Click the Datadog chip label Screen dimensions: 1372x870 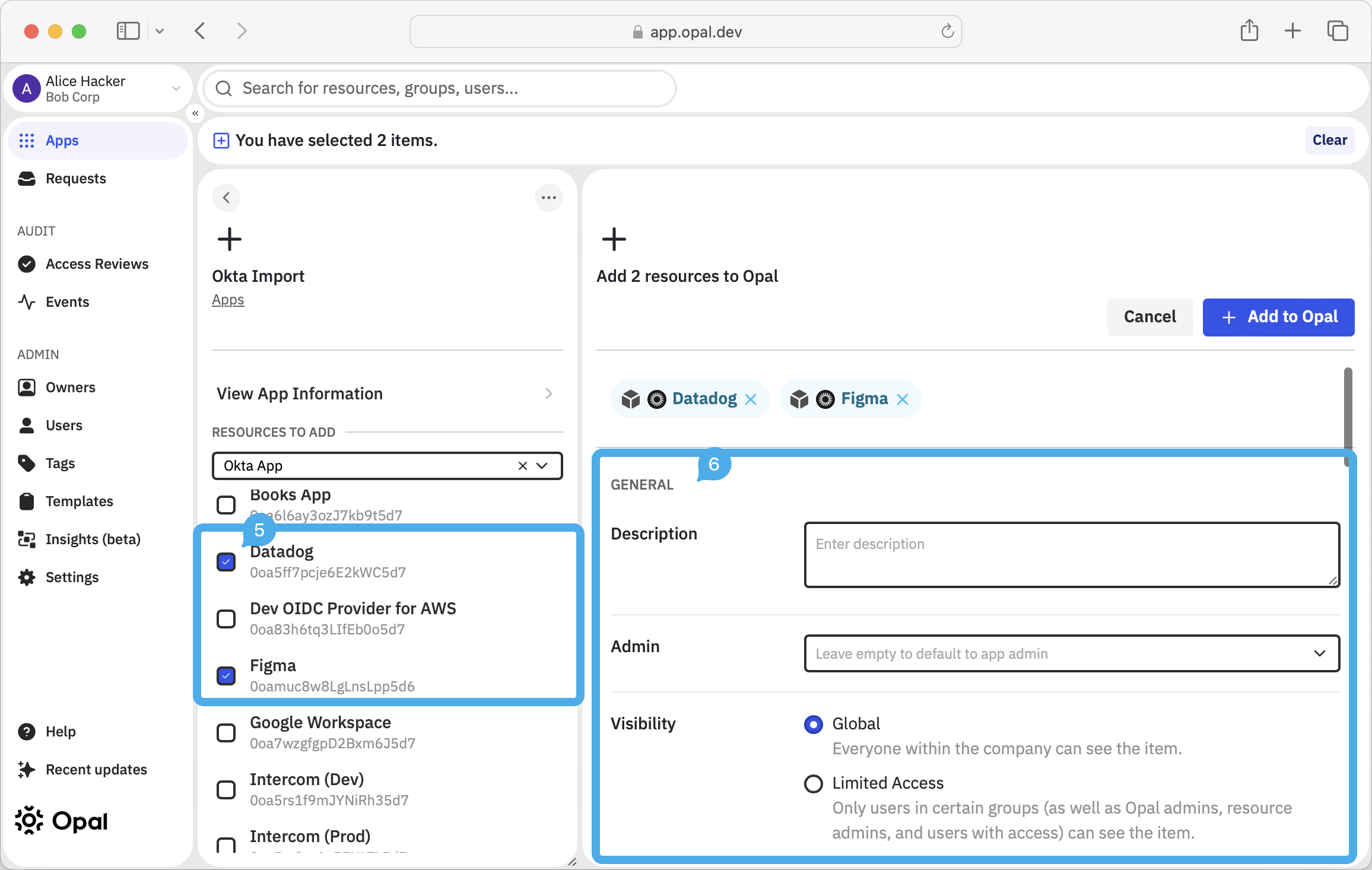point(704,399)
